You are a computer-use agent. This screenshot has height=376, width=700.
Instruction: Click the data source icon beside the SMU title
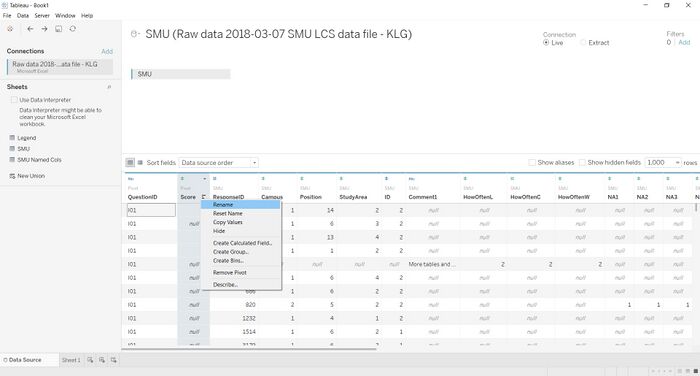pos(135,34)
